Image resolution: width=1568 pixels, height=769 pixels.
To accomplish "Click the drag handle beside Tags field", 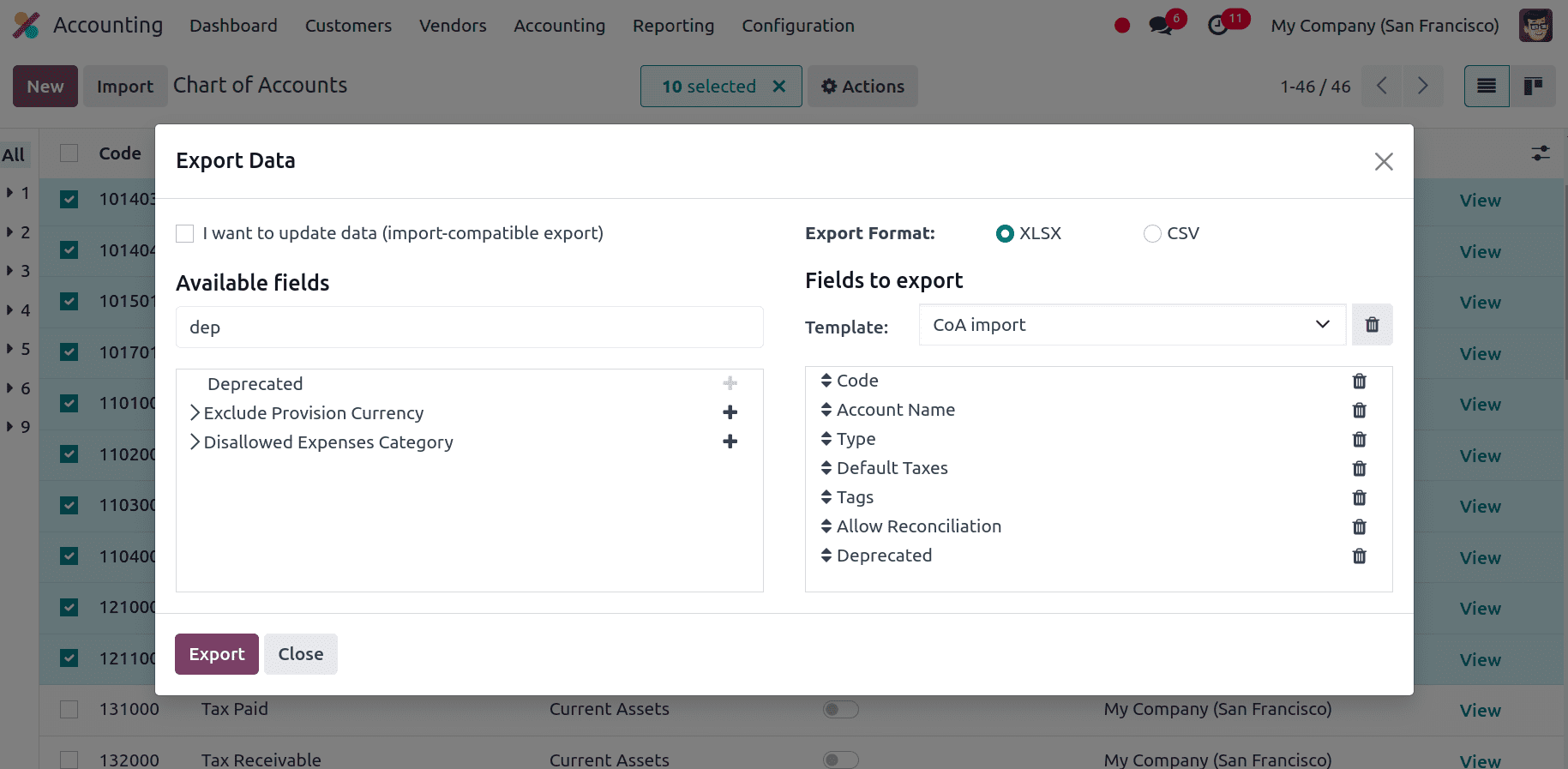I will (826, 497).
